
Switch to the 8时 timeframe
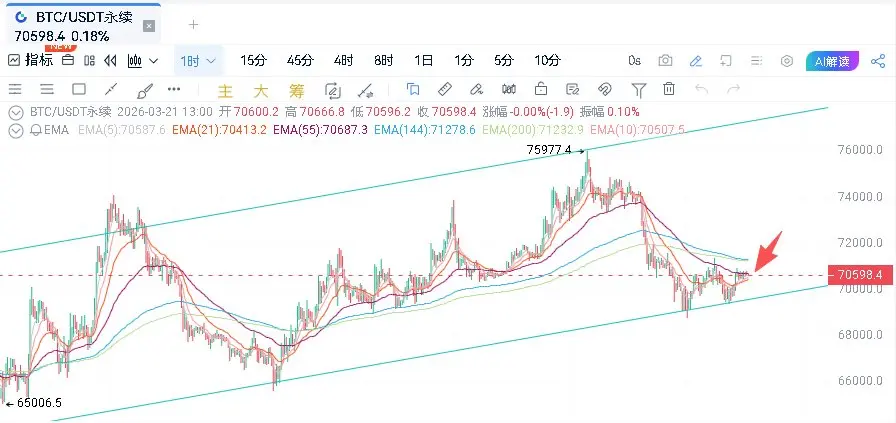[383, 60]
